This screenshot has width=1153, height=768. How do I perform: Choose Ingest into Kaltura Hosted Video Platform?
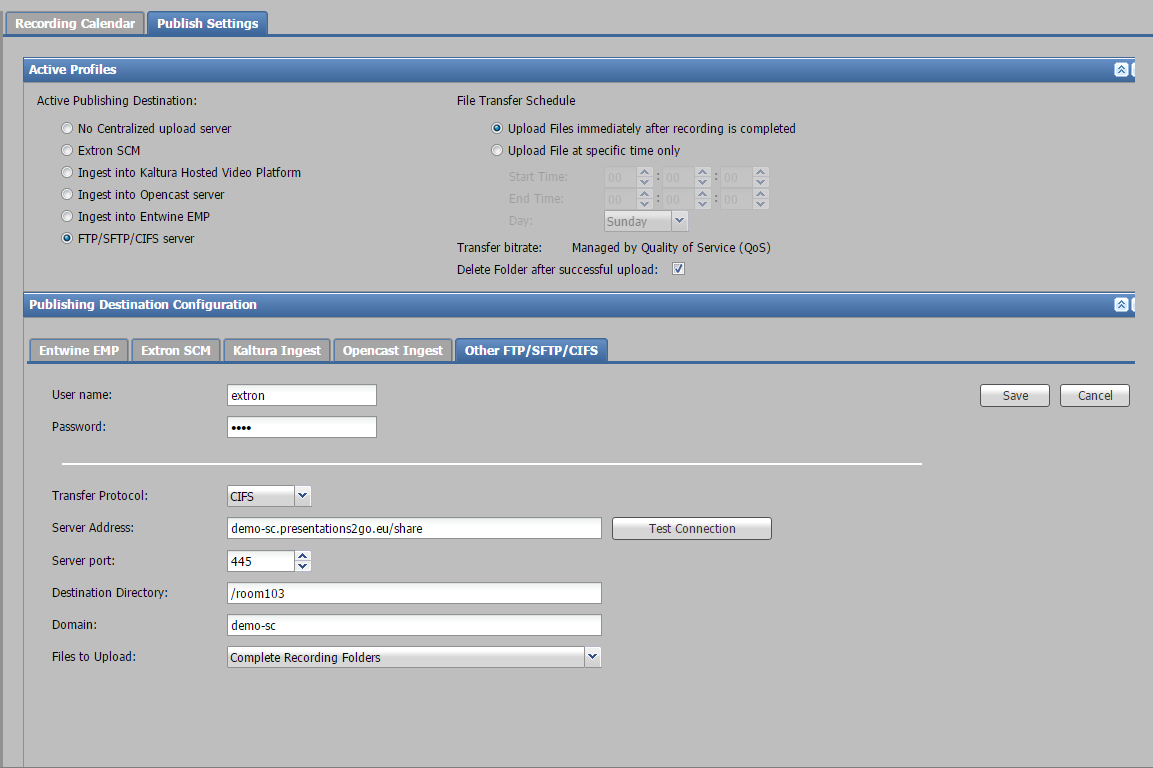[67, 173]
